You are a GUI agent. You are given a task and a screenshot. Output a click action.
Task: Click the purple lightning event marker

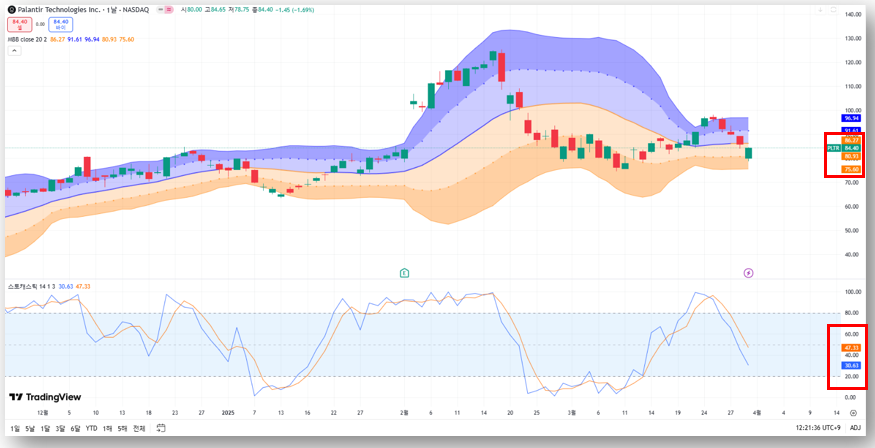click(x=749, y=273)
